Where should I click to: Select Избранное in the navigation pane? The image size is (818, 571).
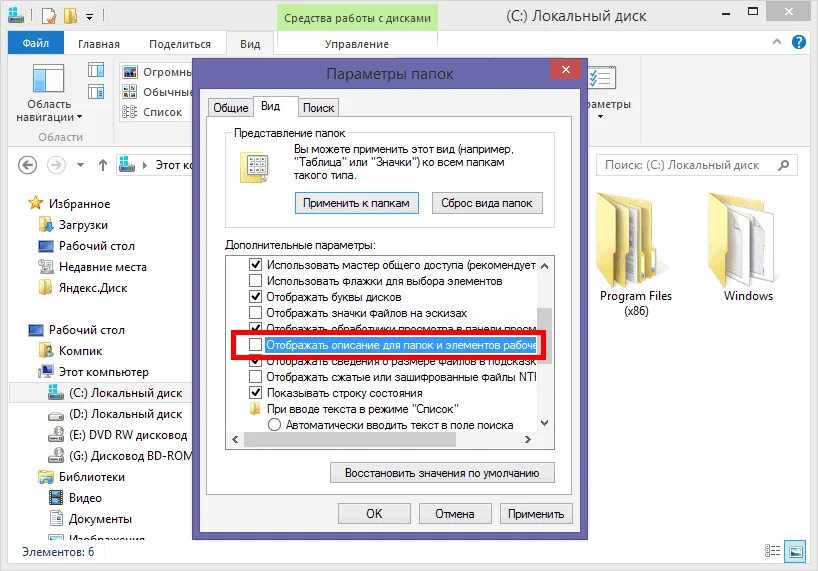tap(69, 203)
